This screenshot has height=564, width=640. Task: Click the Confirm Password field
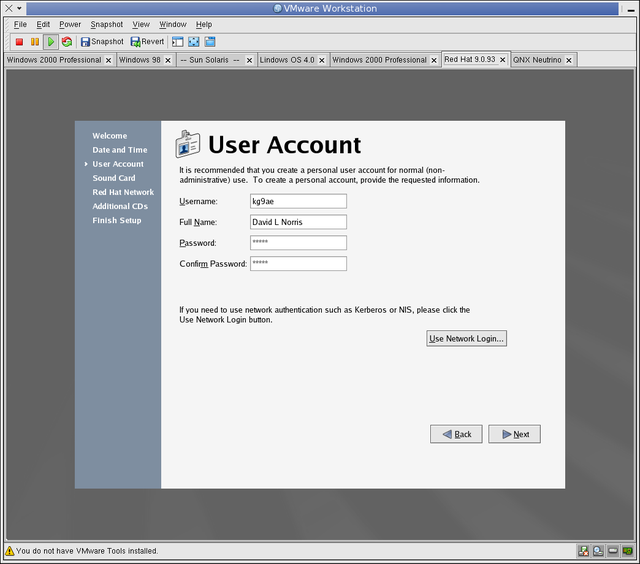[x=298, y=264]
